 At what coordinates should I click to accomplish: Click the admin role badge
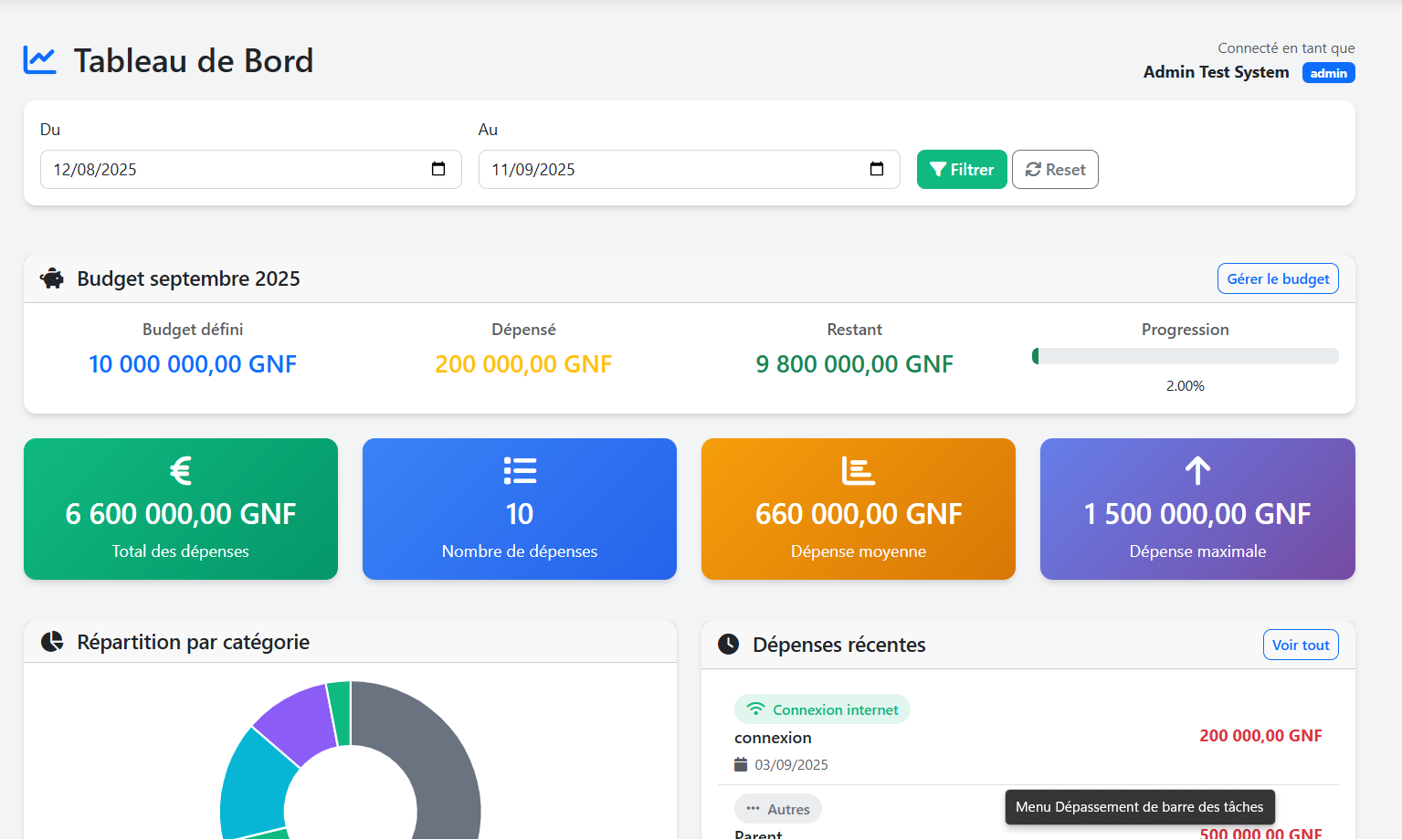tap(1328, 73)
